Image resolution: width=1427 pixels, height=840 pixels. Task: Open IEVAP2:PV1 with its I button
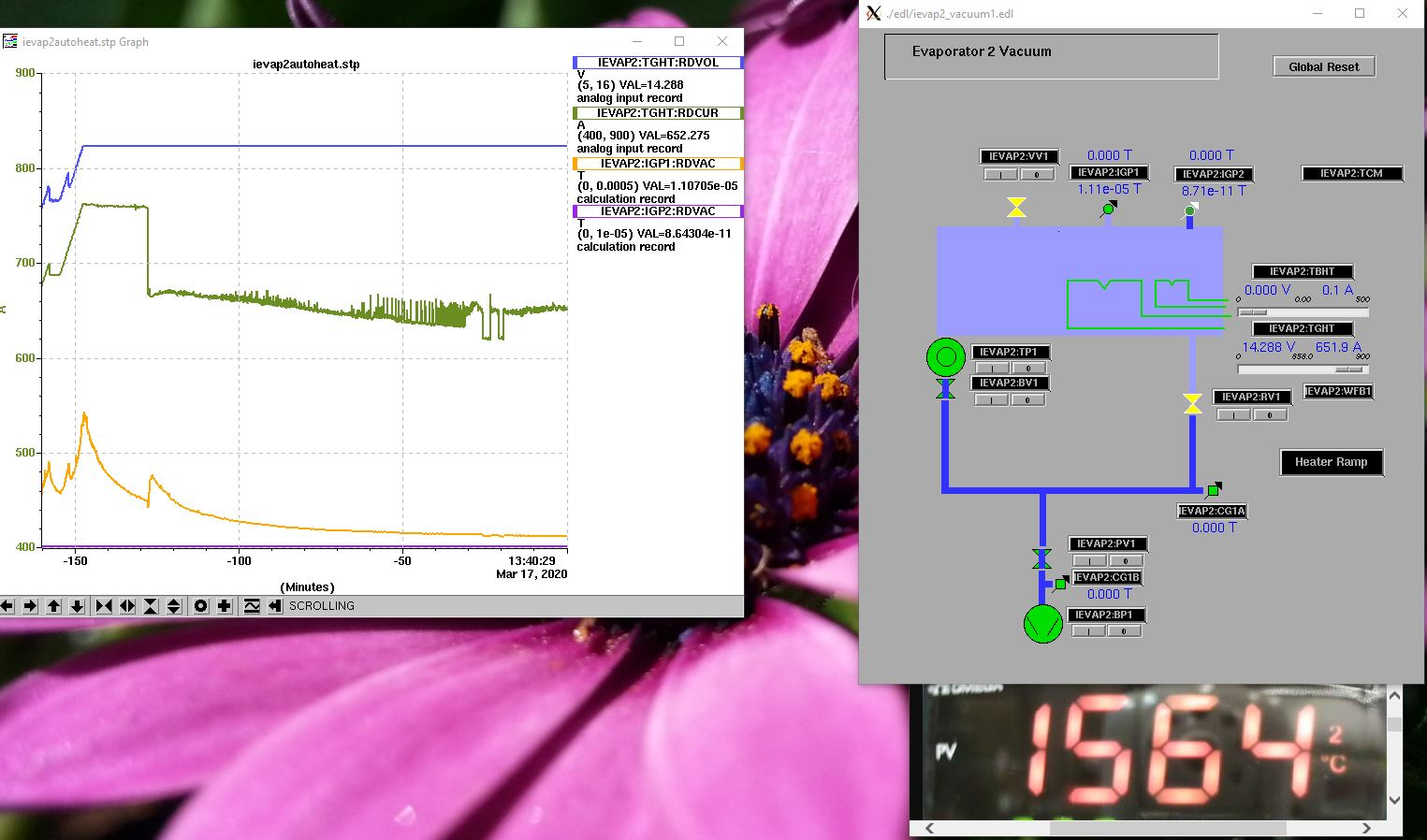[x=1089, y=561]
